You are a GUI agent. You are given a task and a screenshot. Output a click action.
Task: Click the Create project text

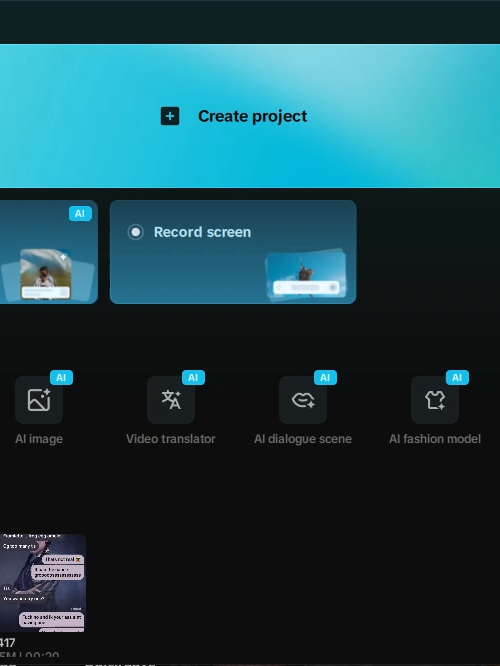(252, 116)
